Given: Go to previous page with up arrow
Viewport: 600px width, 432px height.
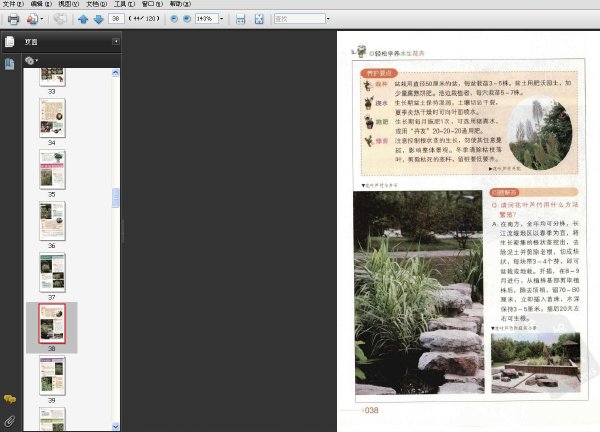Looking at the screenshot, I should pyautogui.click(x=83, y=19).
